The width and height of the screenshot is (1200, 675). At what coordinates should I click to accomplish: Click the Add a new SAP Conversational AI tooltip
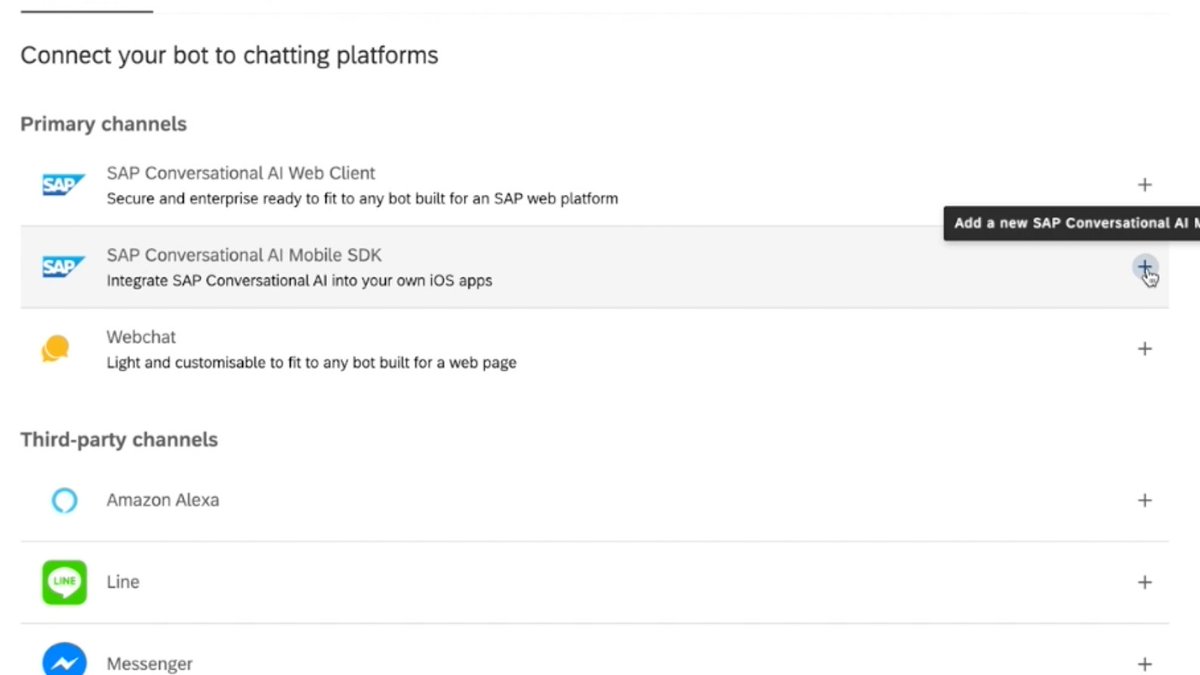click(x=1070, y=223)
